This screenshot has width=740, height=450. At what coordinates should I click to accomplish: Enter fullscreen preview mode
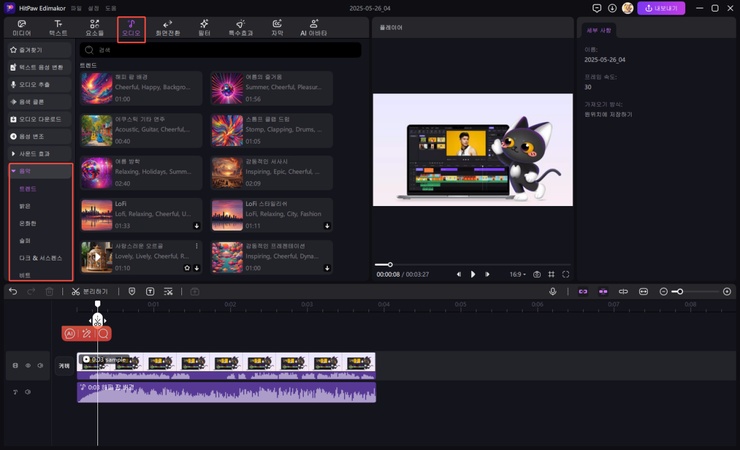566,274
